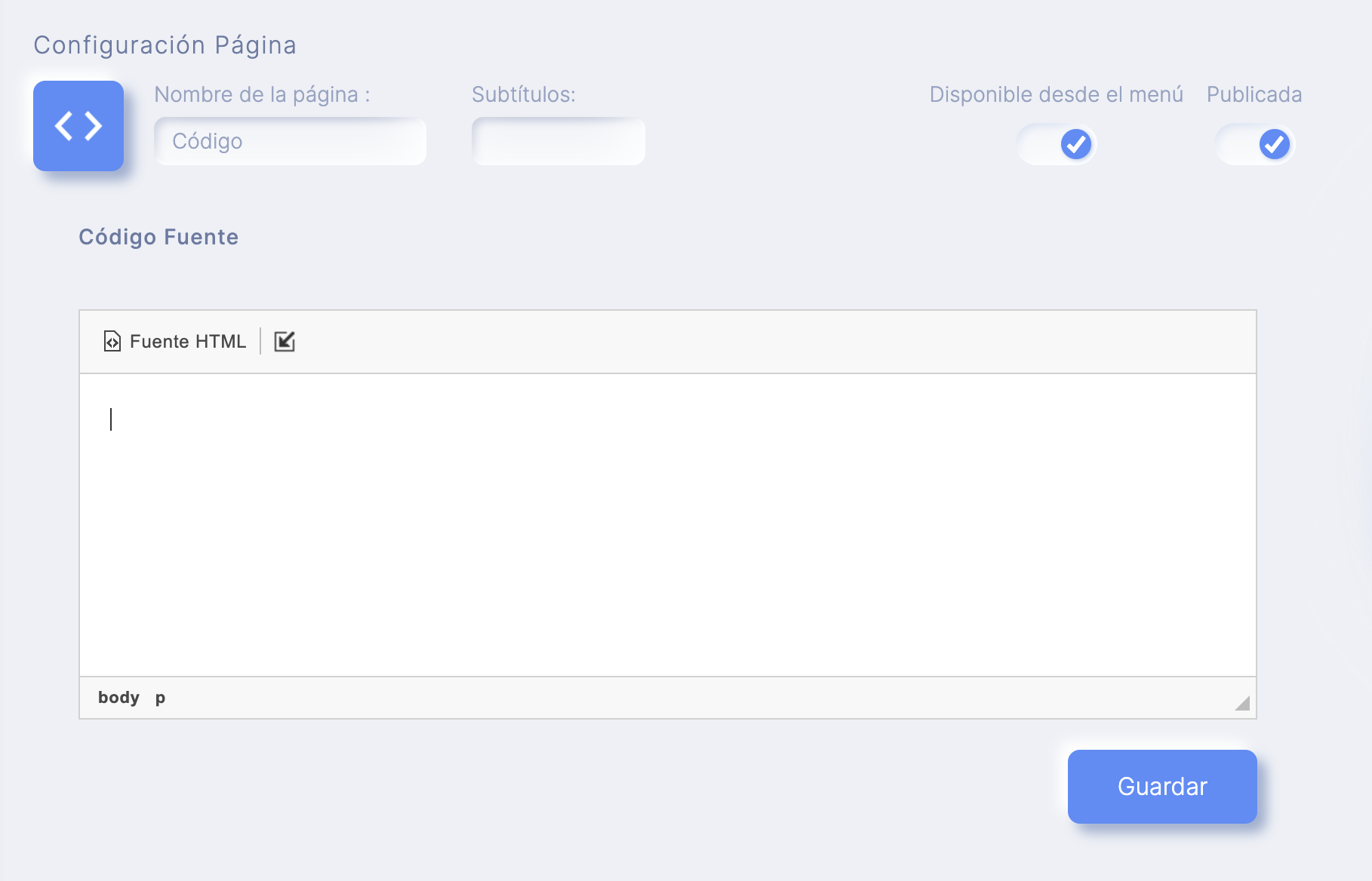Select the Fuente HTML toolbar text

pos(188,342)
